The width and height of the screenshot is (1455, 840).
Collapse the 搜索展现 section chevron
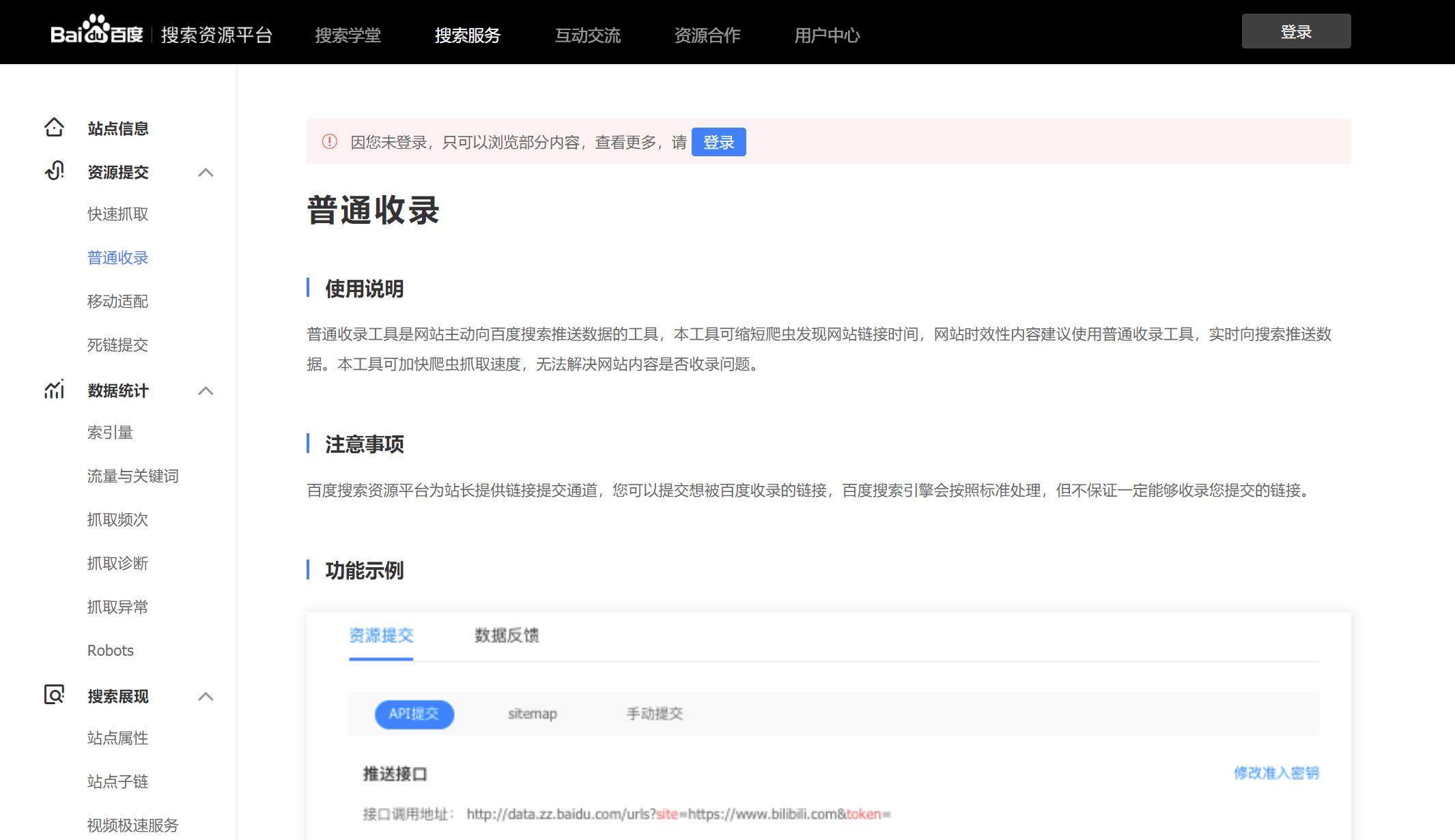pyautogui.click(x=206, y=696)
